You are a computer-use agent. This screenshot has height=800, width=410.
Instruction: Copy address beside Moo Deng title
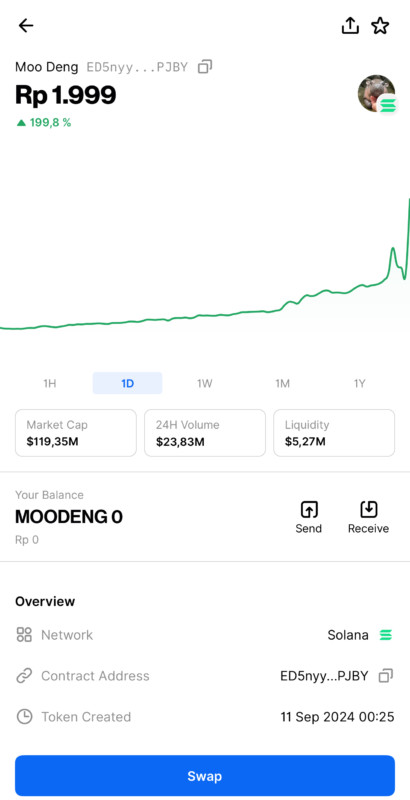(x=205, y=67)
